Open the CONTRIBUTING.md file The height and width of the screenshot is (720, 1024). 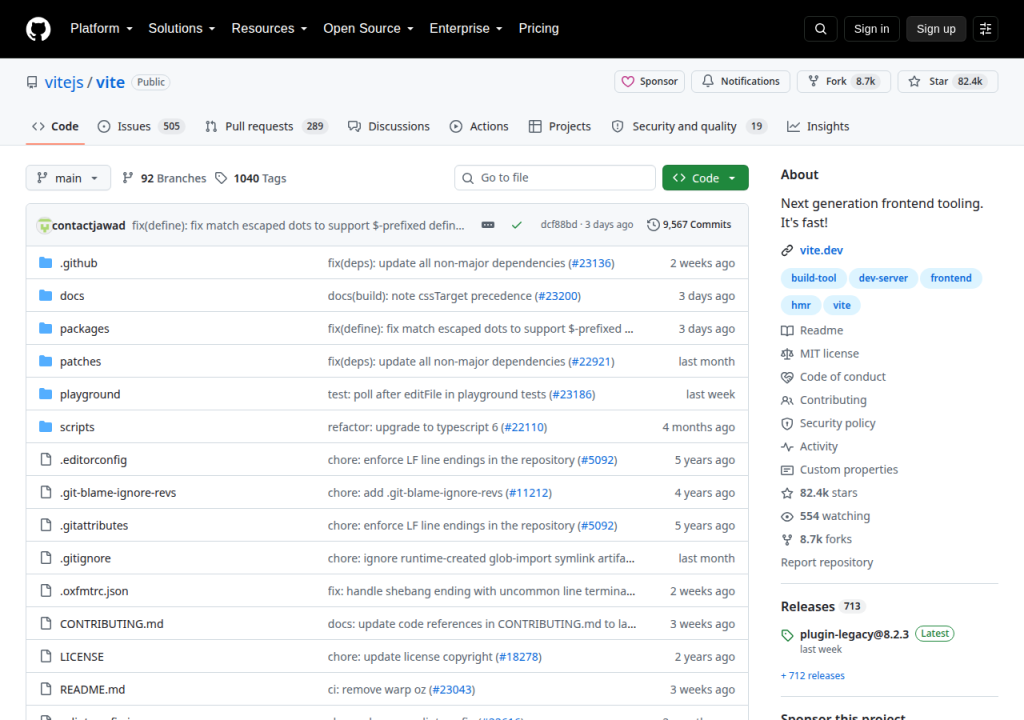(112, 624)
